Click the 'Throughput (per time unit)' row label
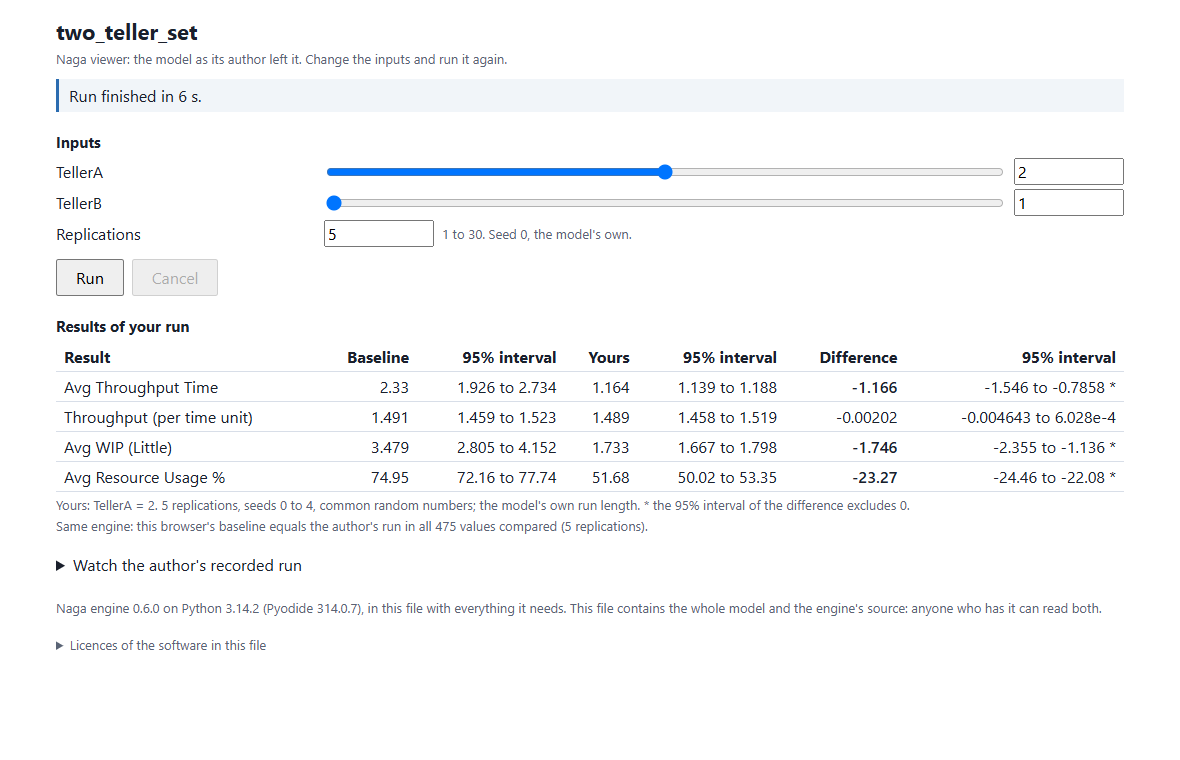1180x760 pixels. [158, 418]
